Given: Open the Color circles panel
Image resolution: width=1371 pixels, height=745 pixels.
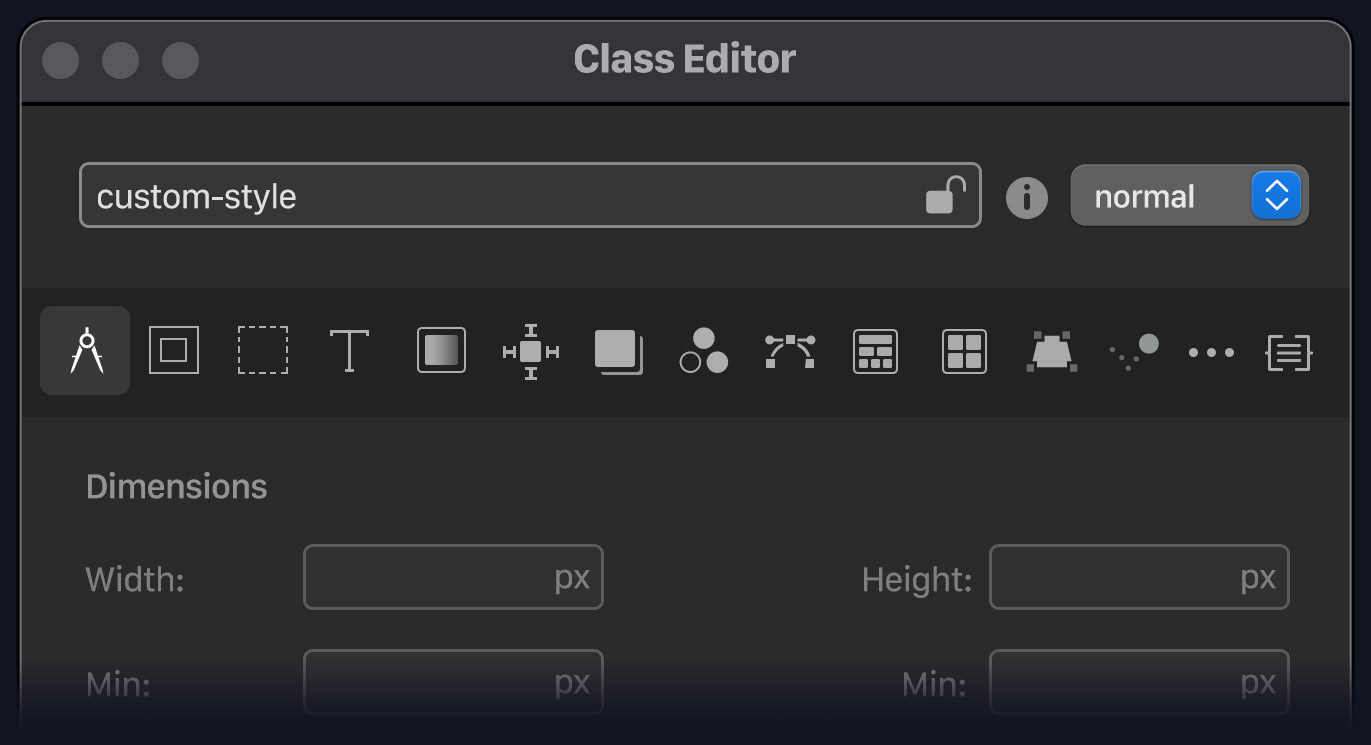Looking at the screenshot, I should (702, 351).
